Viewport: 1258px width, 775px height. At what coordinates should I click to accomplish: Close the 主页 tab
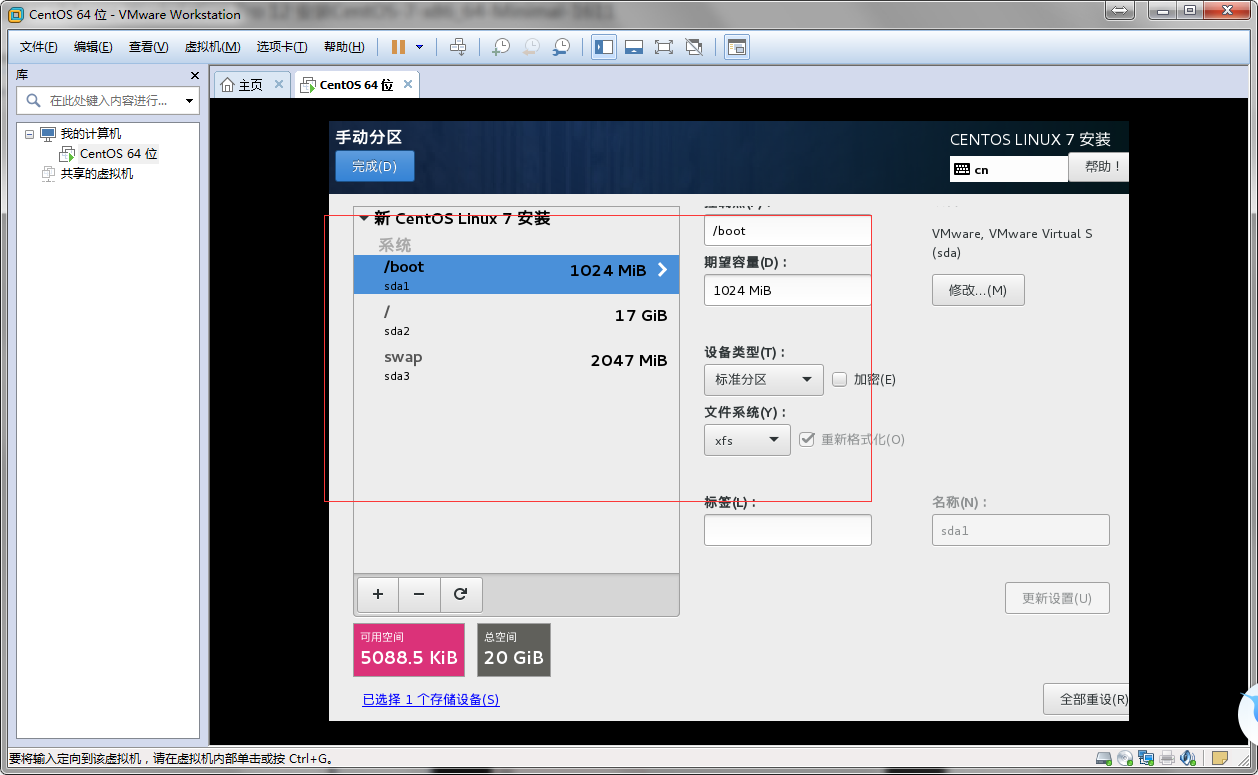[x=279, y=84]
